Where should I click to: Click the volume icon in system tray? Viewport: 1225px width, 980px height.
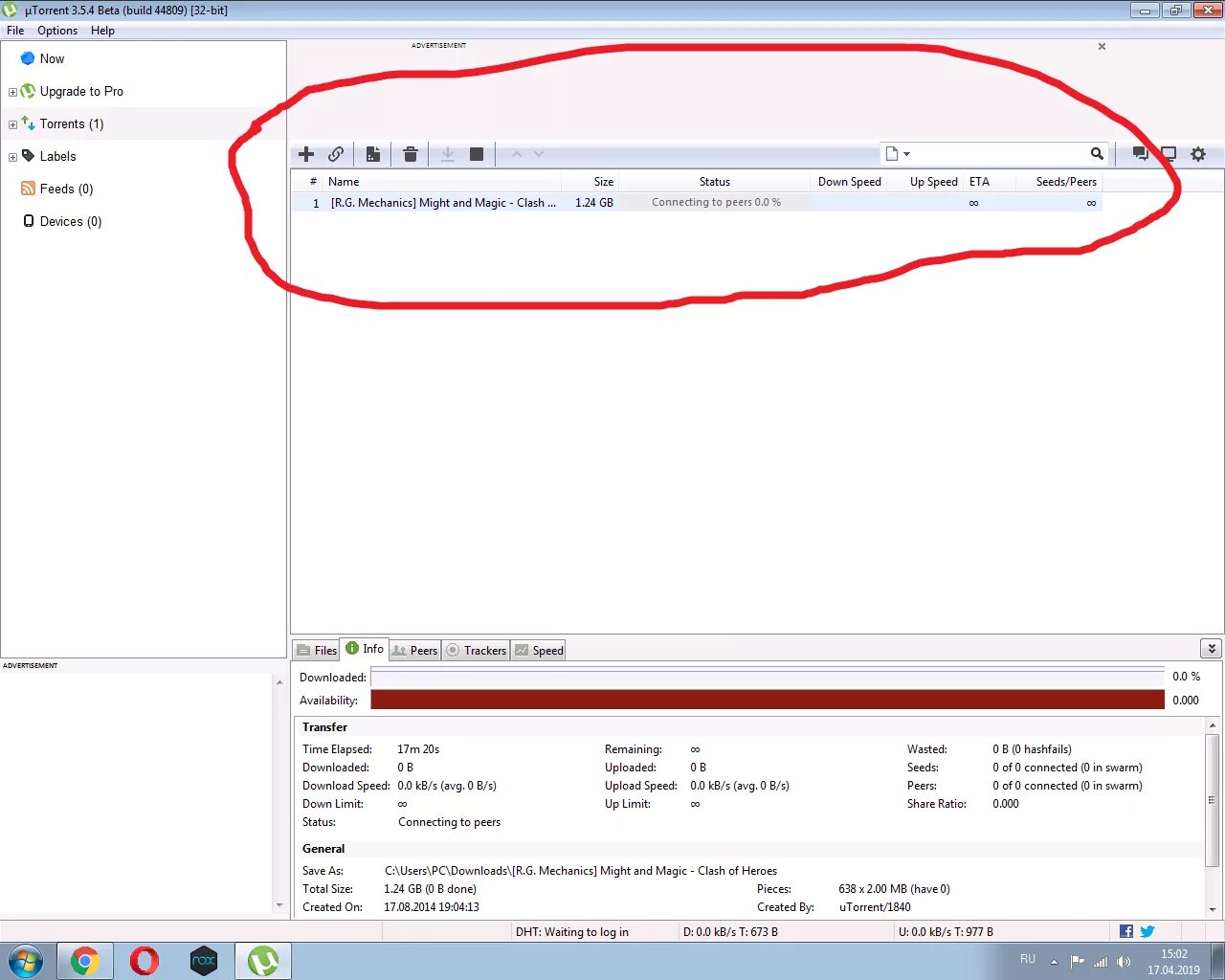1124,962
